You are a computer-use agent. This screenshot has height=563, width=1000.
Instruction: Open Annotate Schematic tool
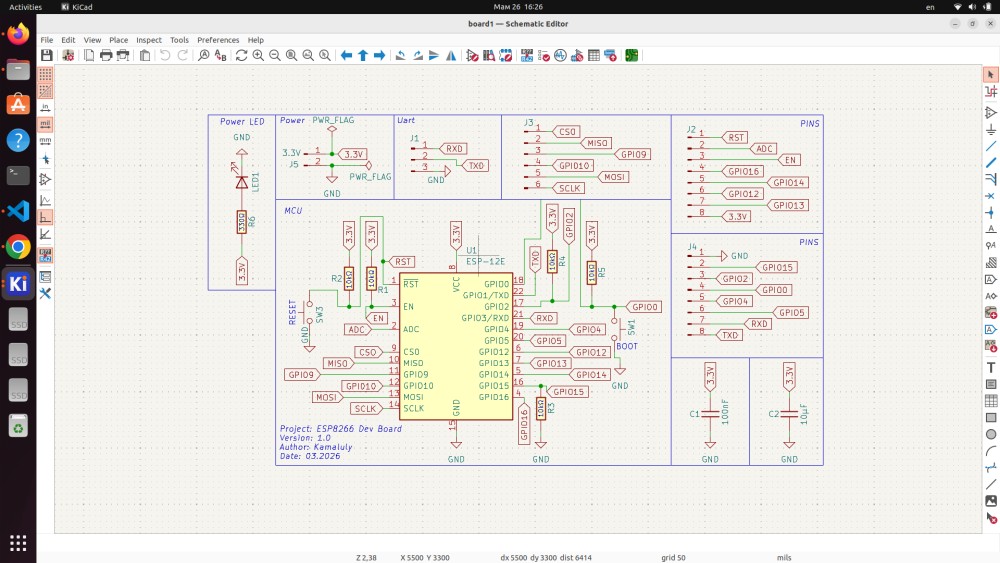pyautogui.click(x=527, y=55)
